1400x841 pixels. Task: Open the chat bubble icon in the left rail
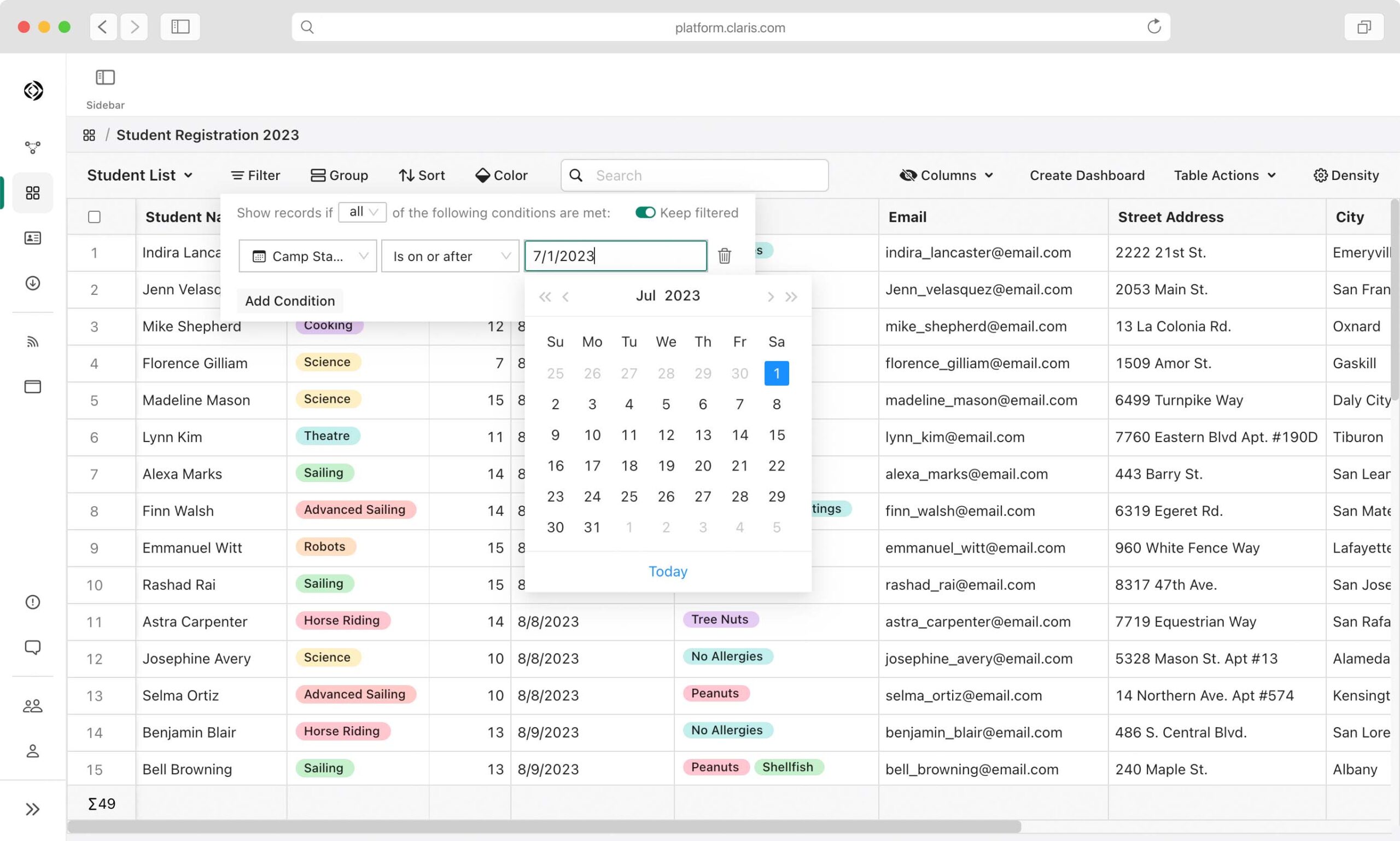33,647
